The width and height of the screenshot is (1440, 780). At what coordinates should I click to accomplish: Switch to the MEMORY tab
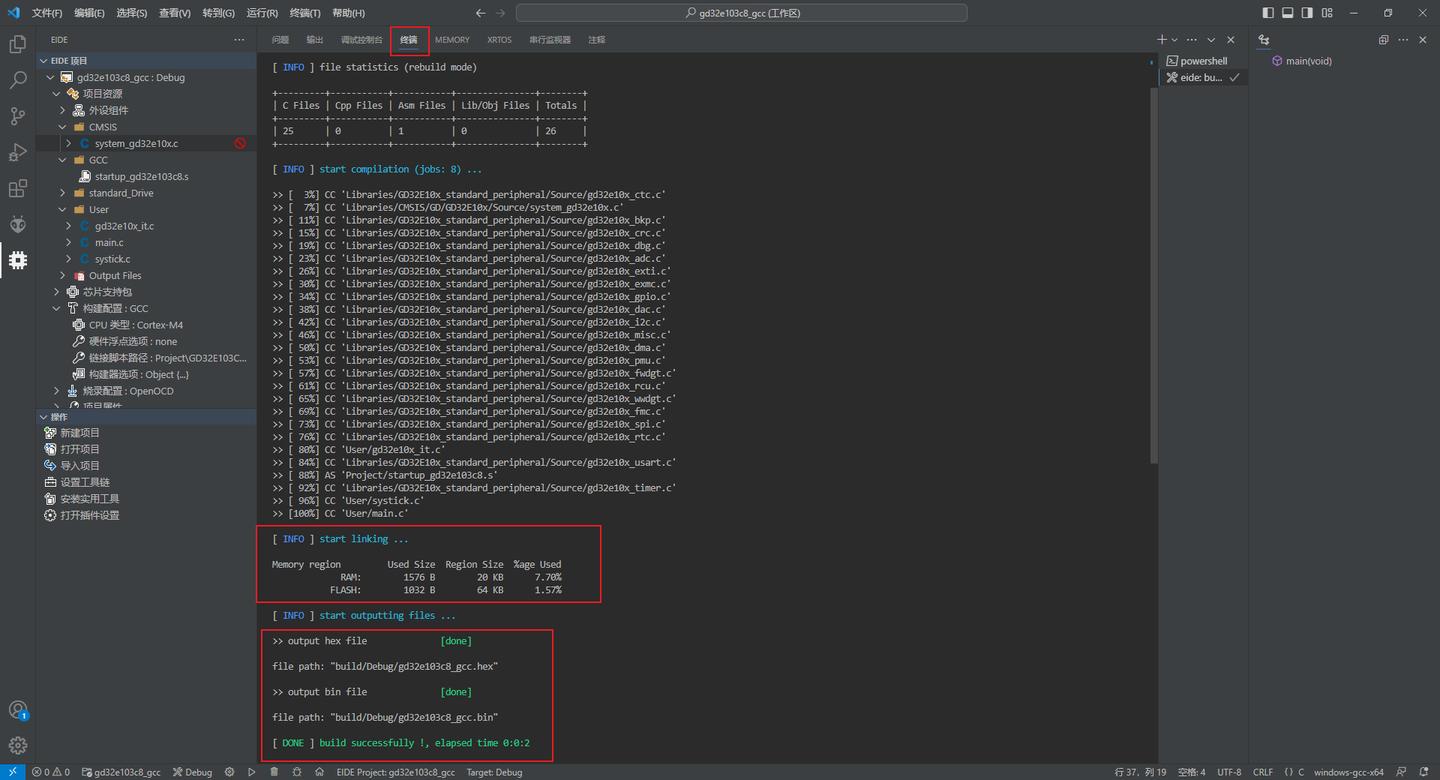pos(452,39)
